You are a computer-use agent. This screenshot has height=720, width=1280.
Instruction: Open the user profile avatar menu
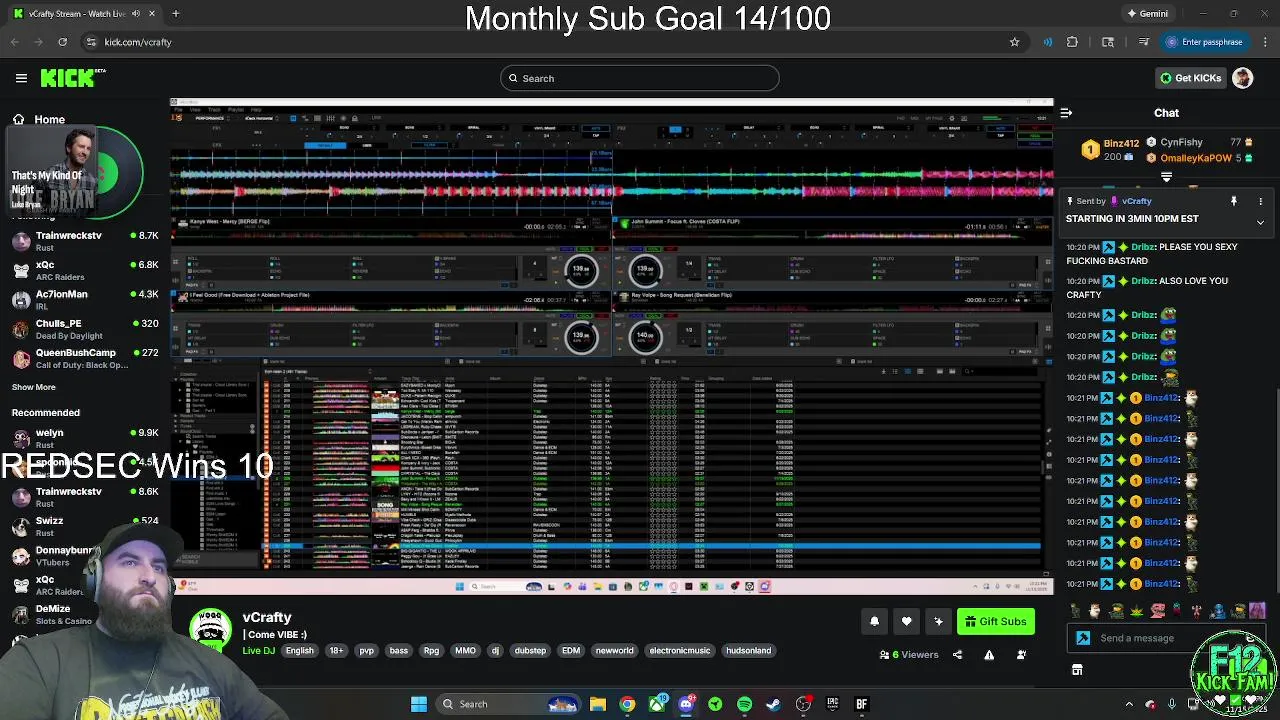1243,78
